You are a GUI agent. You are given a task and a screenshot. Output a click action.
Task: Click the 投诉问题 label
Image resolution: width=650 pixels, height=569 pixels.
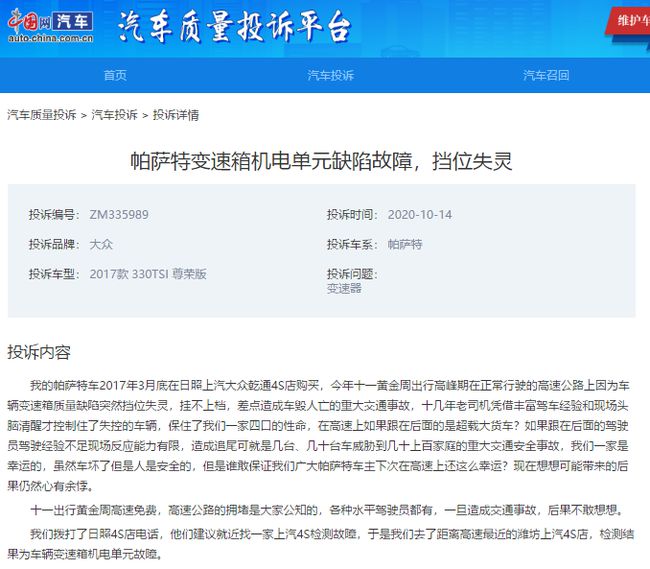352,274
